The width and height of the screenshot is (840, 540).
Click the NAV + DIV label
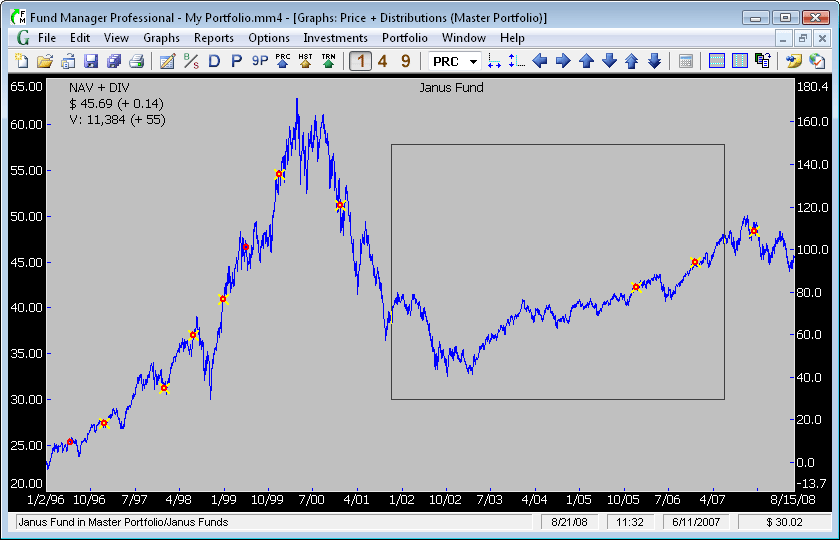(x=99, y=87)
